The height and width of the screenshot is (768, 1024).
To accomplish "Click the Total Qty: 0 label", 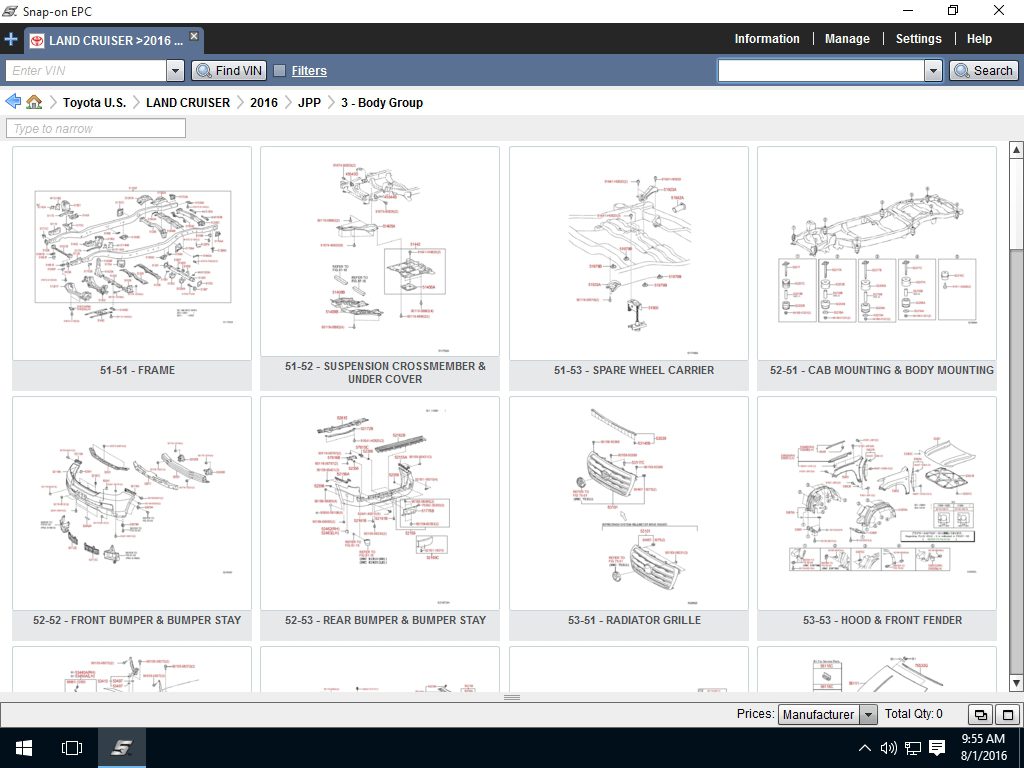I will [x=914, y=714].
